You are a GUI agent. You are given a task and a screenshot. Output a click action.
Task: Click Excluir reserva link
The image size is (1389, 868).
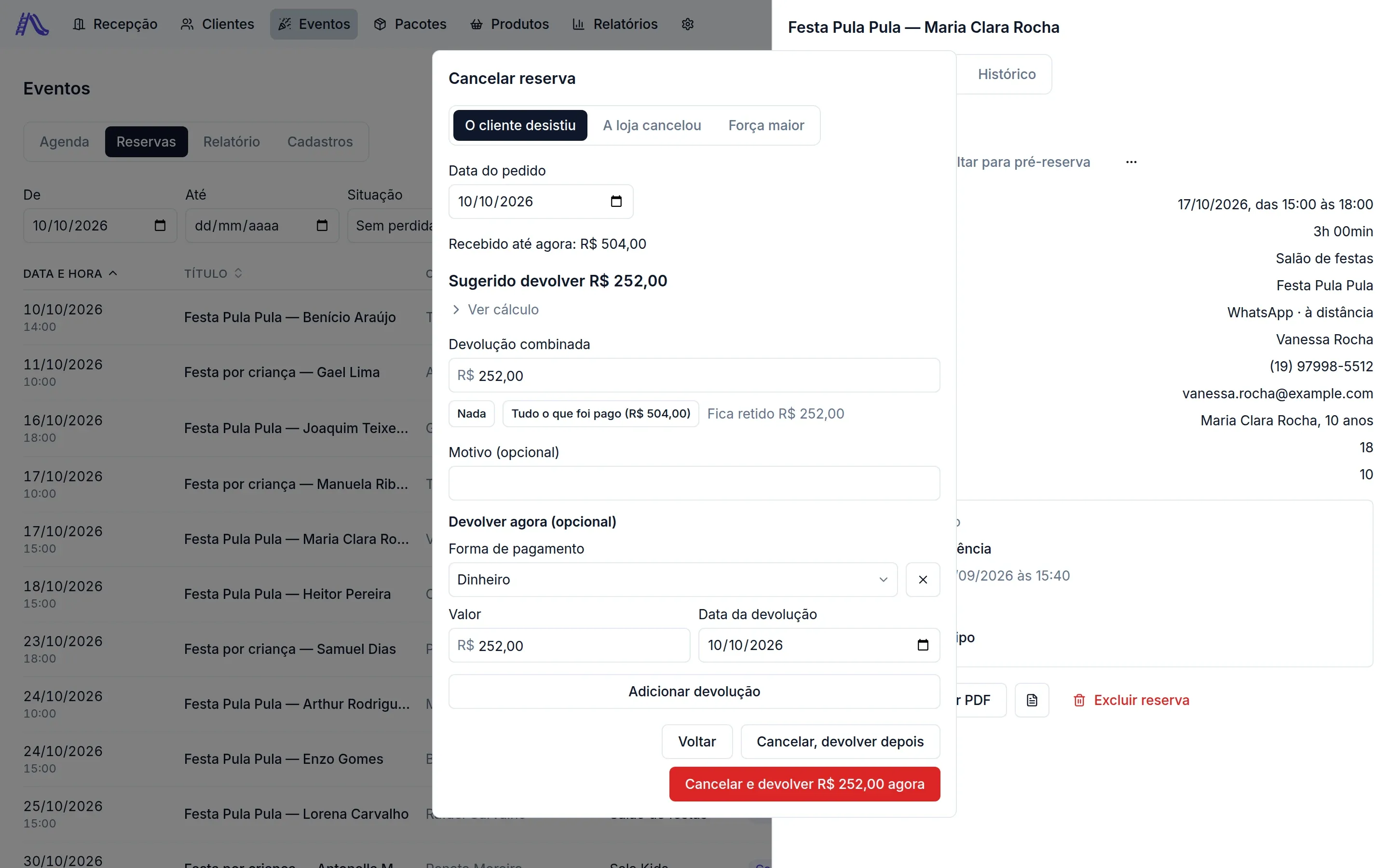(x=1130, y=700)
